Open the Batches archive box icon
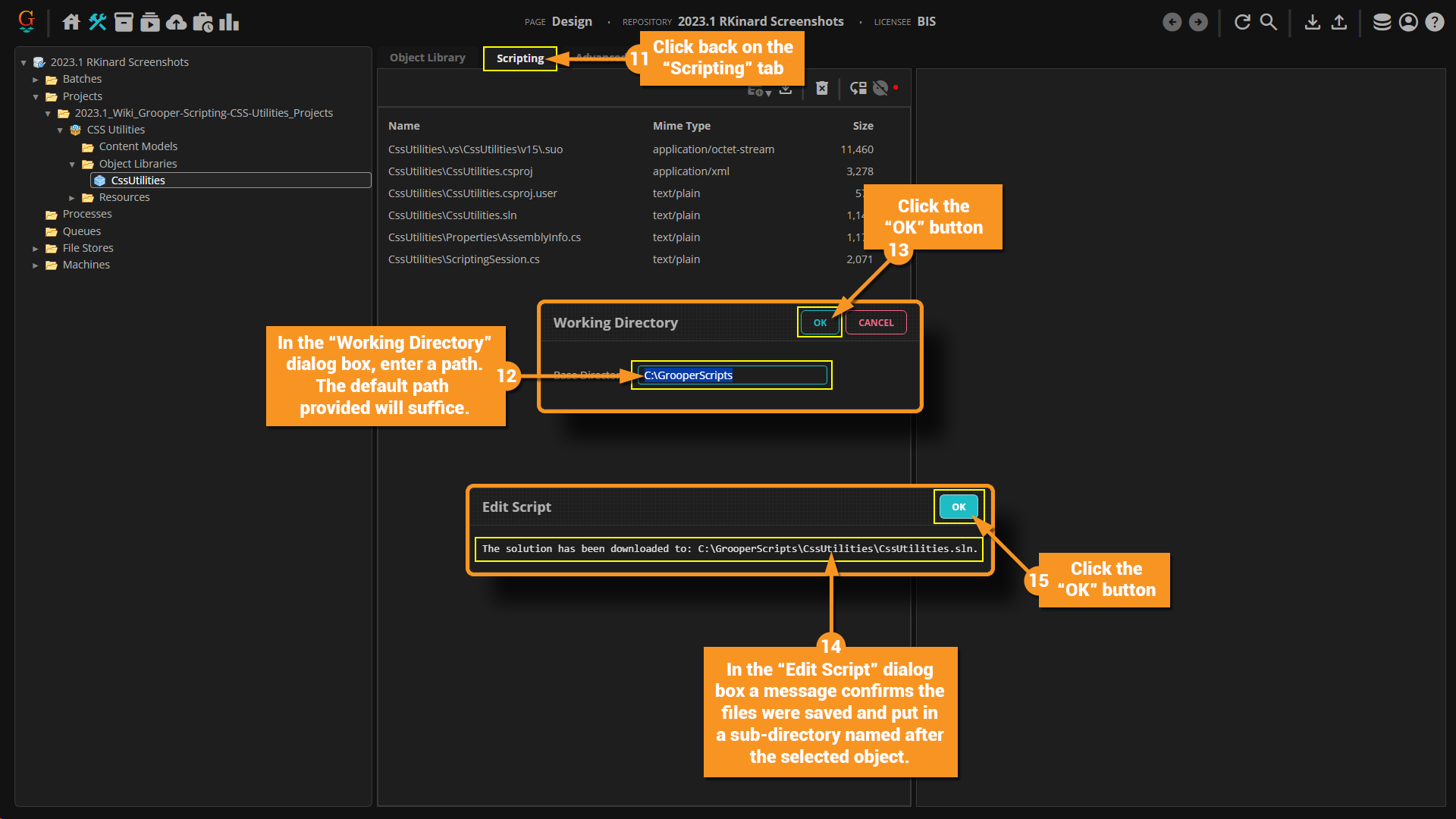Image resolution: width=1456 pixels, height=819 pixels. 124,22
